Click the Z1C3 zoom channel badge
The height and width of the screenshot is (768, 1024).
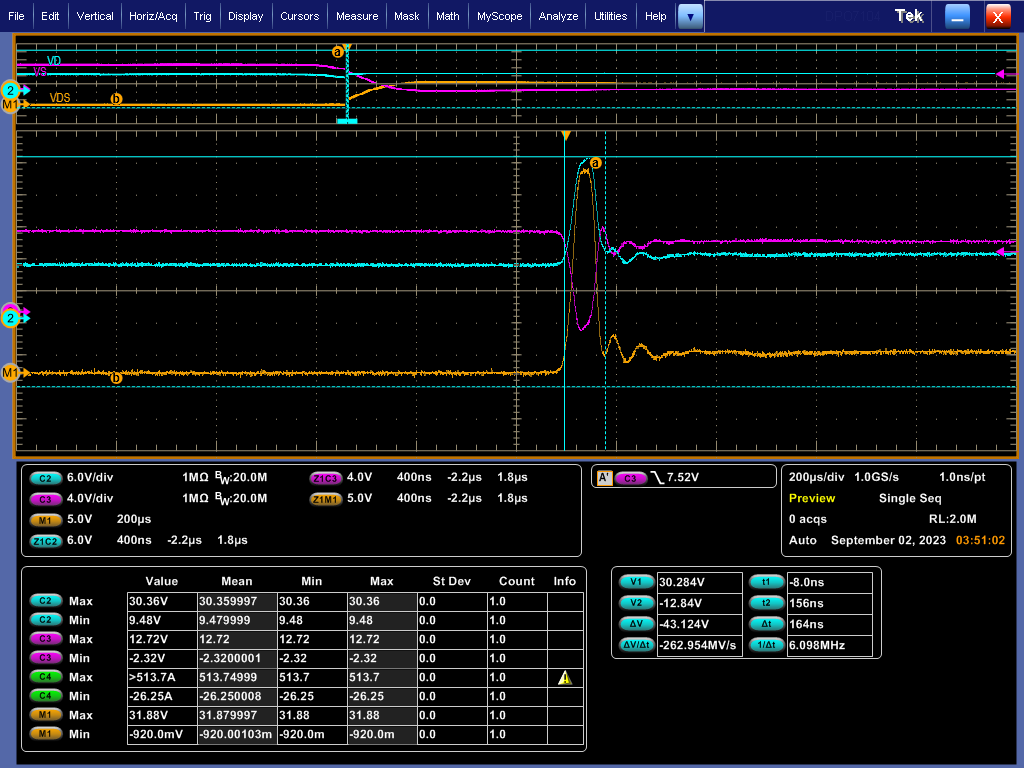click(326, 478)
